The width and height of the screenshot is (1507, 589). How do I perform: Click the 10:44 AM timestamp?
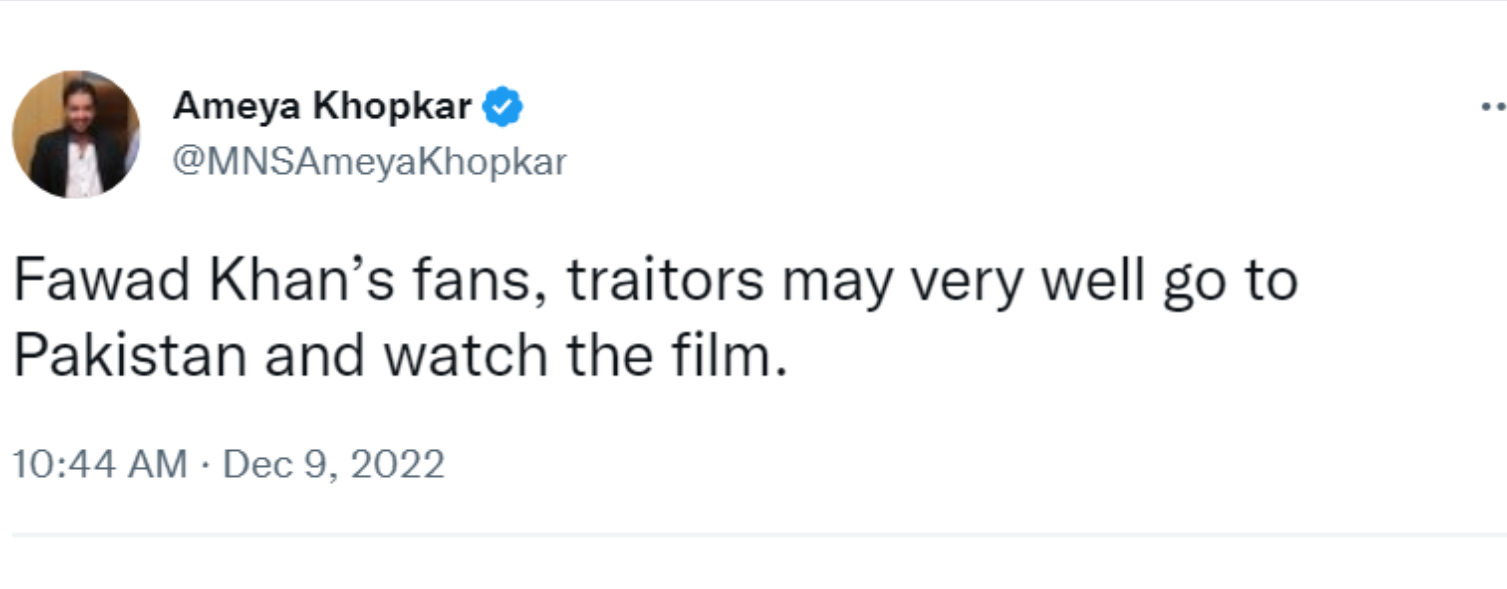[99, 464]
